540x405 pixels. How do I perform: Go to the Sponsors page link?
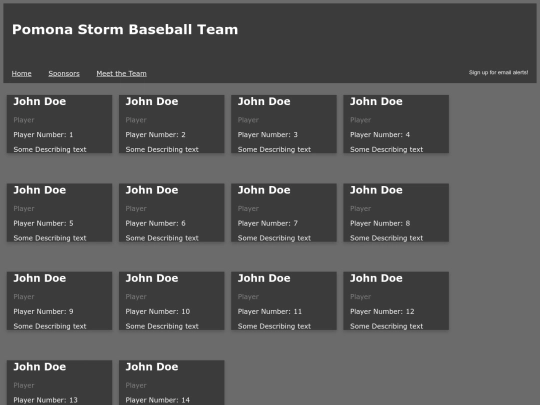[64, 73]
